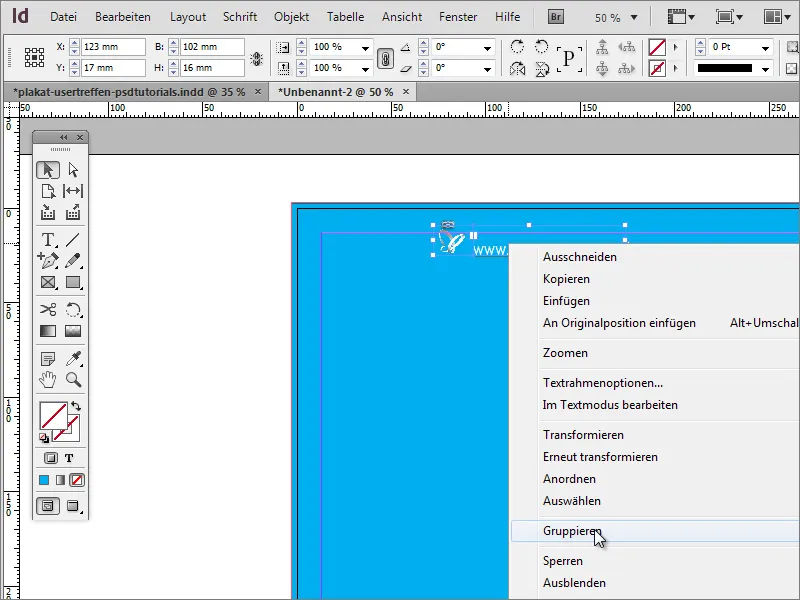Click the flip vertical icon
800x600 pixels.
point(542,68)
